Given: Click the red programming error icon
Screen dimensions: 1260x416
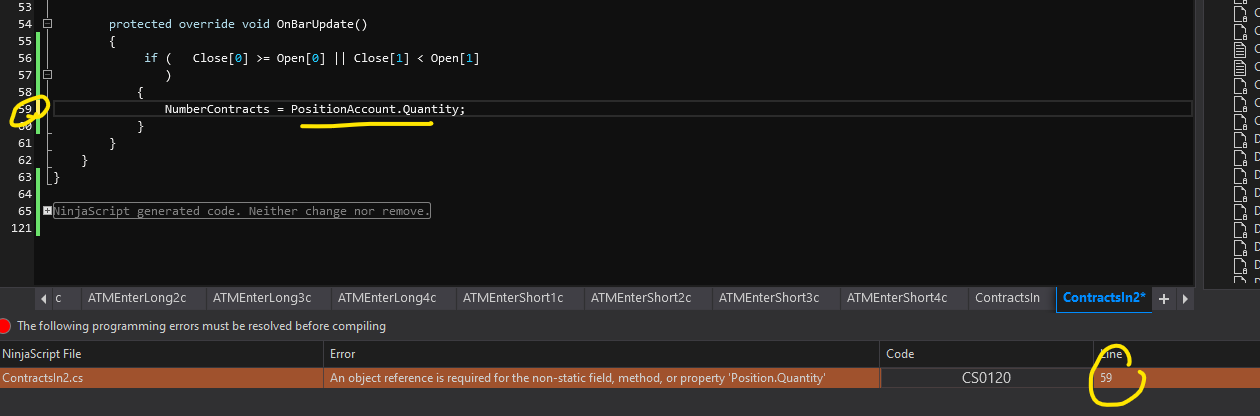Looking at the screenshot, I should pyautogui.click(x=6, y=326).
